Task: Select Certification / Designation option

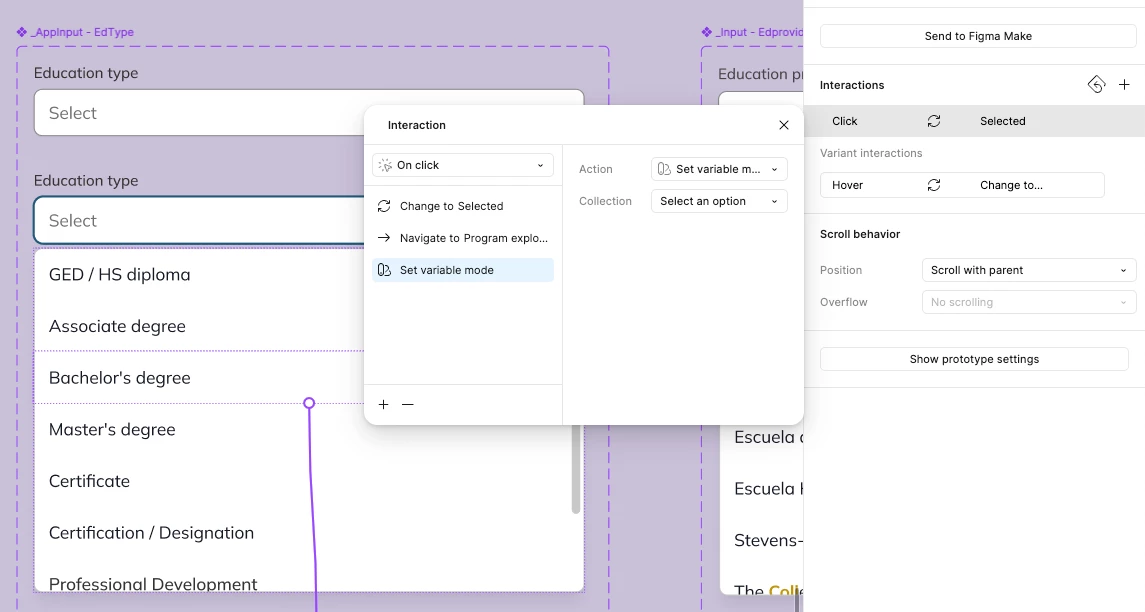Action: (x=152, y=533)
